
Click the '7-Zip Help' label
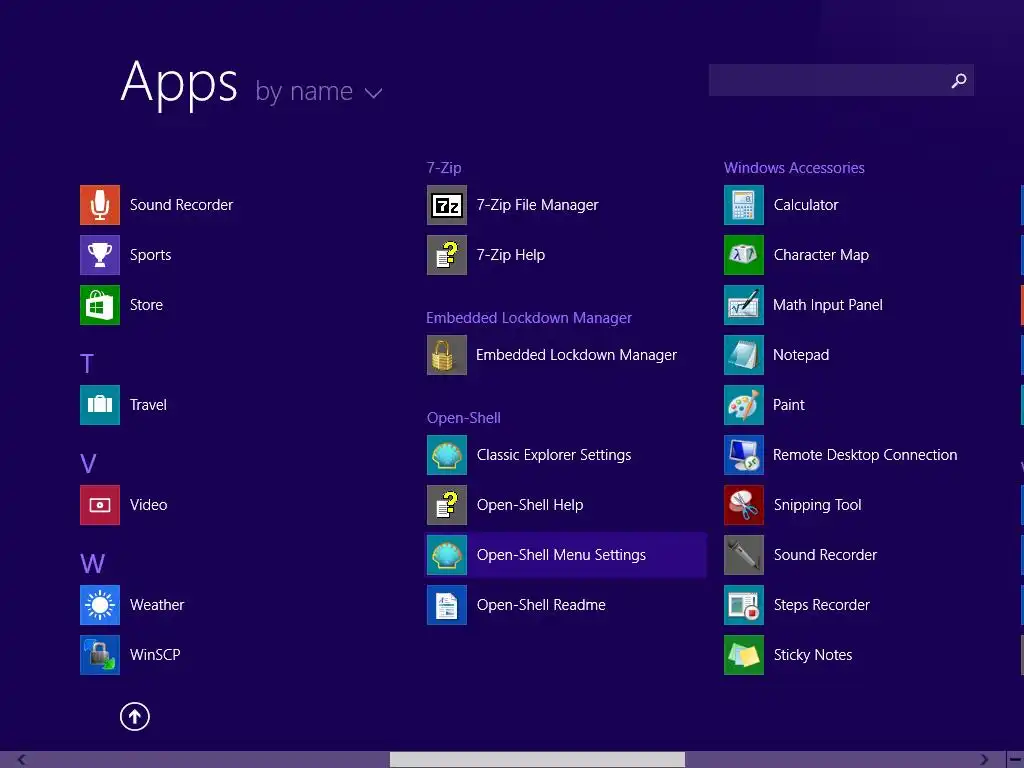coord(511,255)
